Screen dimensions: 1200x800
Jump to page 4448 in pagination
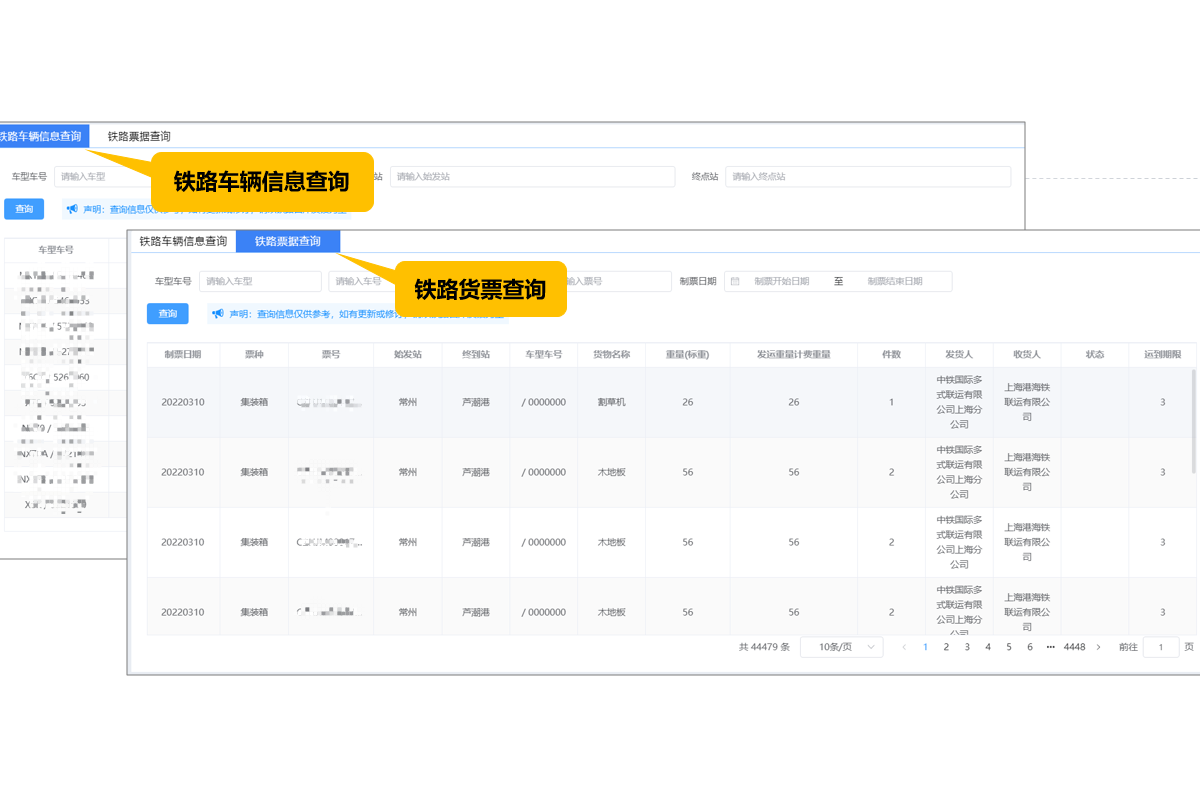click(x=1074, y=647)
